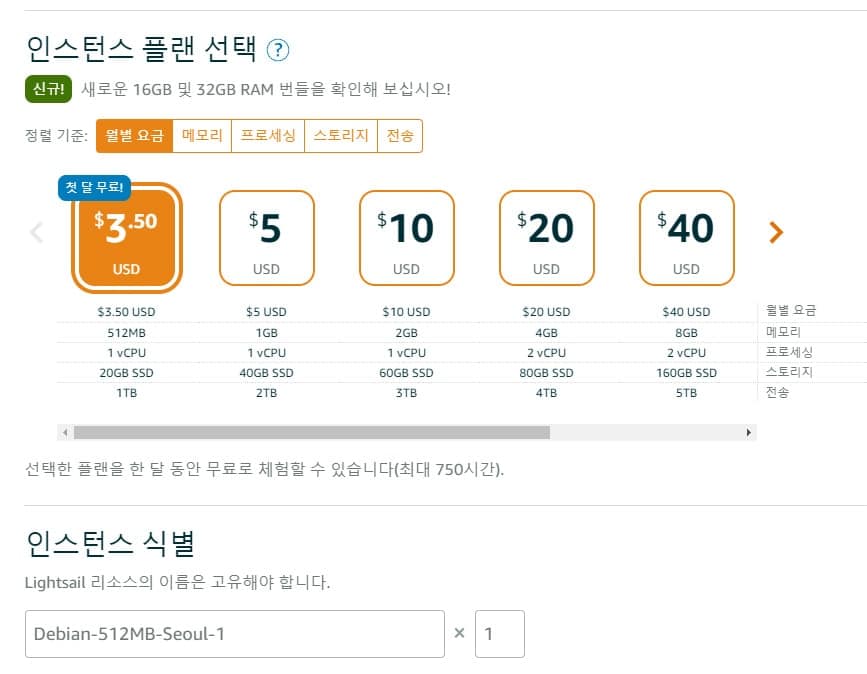The width and height of the screenshot is (867, 674).
Task: Sort plans by 월별 요금
Action: (x=134, y=136)
